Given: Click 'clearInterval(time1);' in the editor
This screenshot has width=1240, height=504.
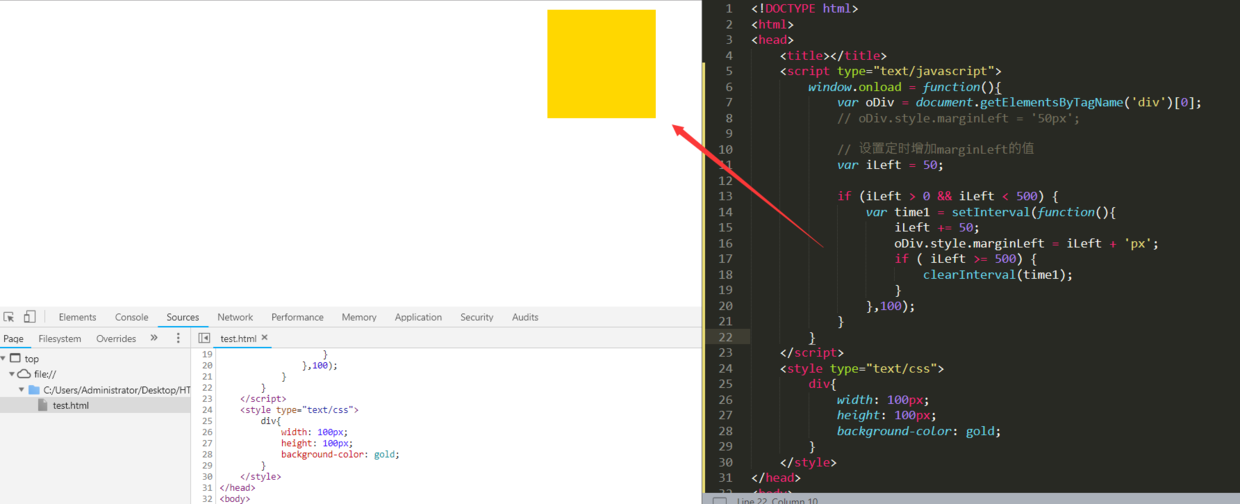Looking at the screenshot, I should [998, 274].
